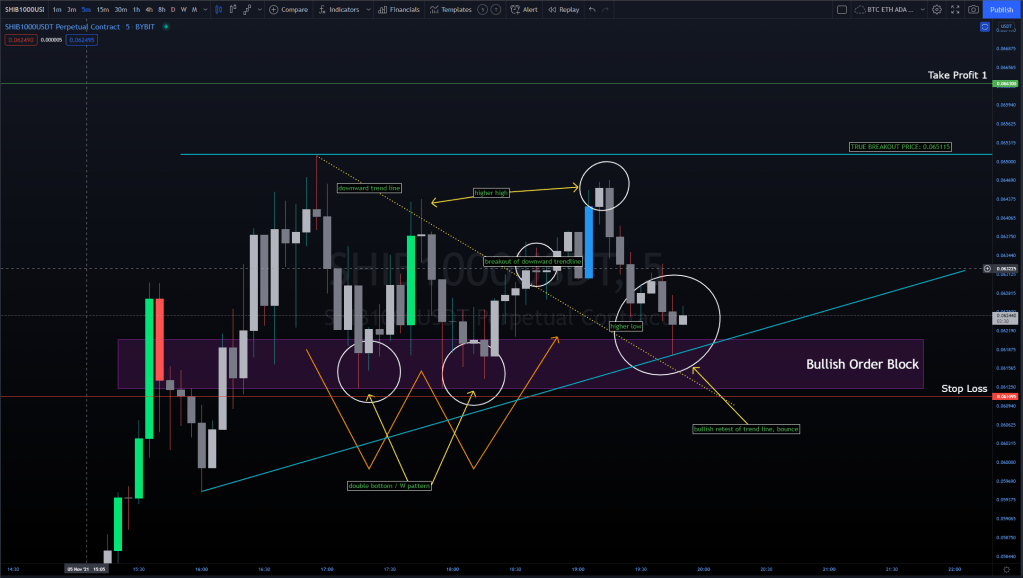Click the undo arrow
Image resolution: width=1023 pixels, height=578 pixels.
coord(592,10)
